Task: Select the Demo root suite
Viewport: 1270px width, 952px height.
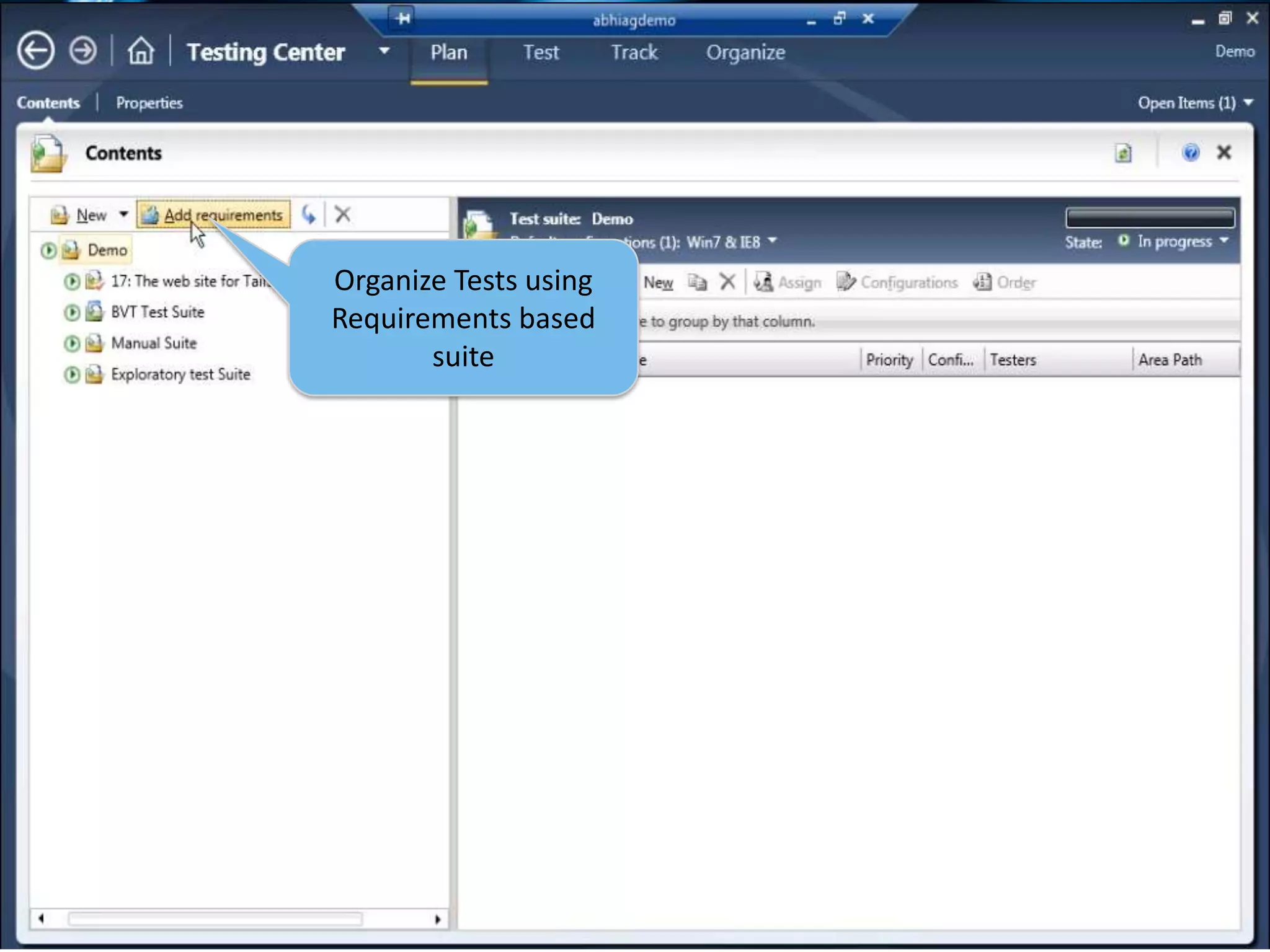Action: [x=107, y=250]
